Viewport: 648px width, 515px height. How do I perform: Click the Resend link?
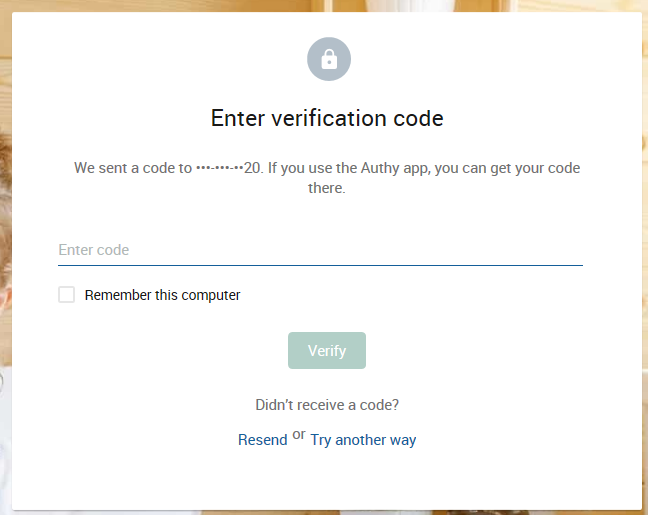pyautogui.click(x=262, y=440)
